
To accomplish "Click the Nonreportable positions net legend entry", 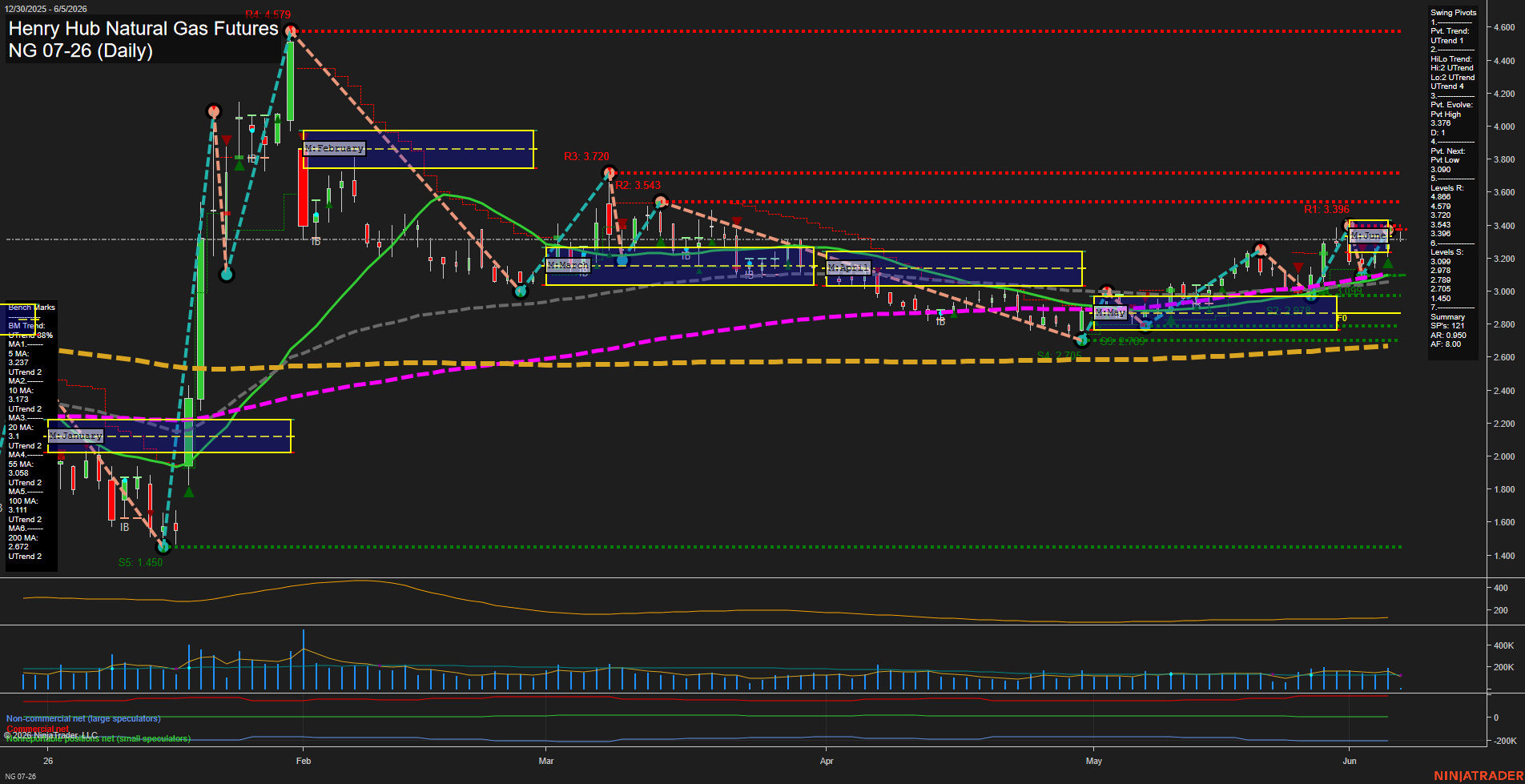I will tap(98, 738).
